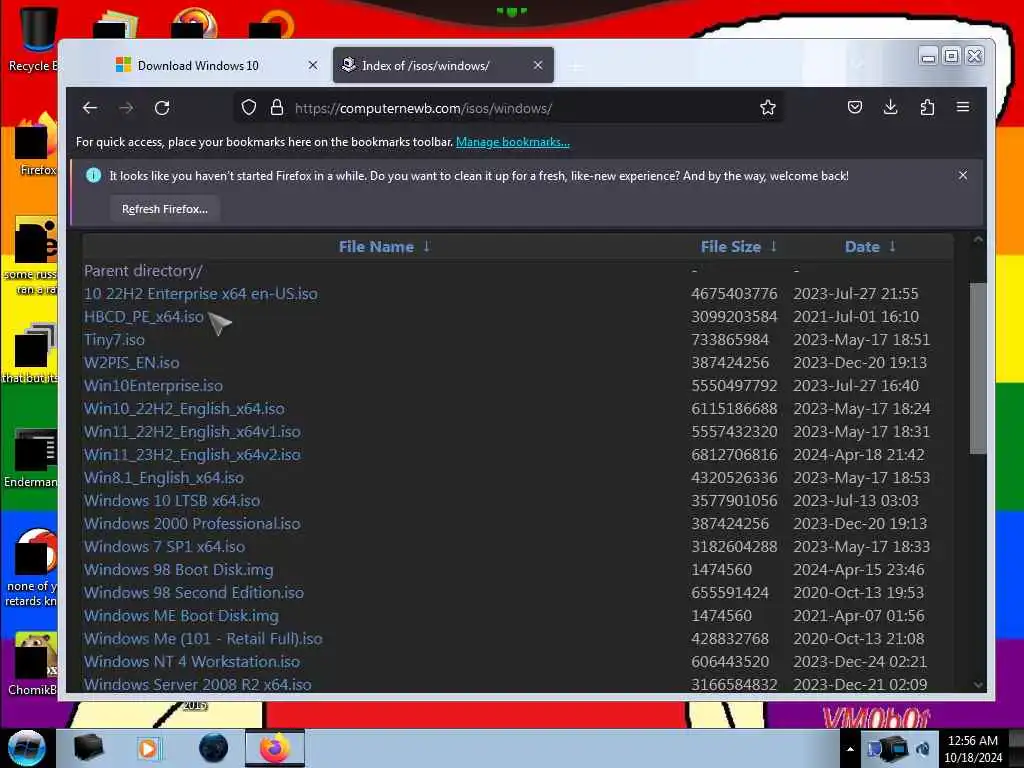Sort the listing by File Name header
The height and width of the screenshot is (768, 1024).
coord(384,246)
